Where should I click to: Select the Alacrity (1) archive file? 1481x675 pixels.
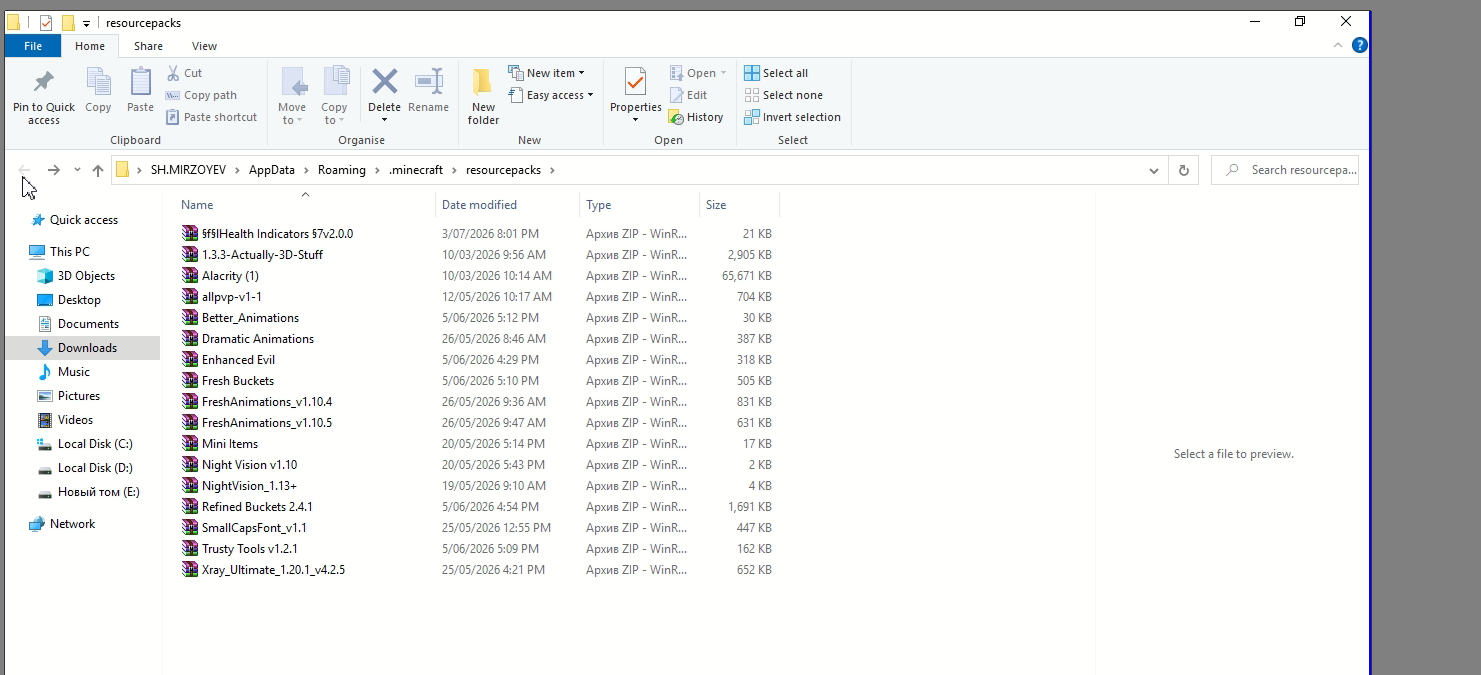coord(230,276)
